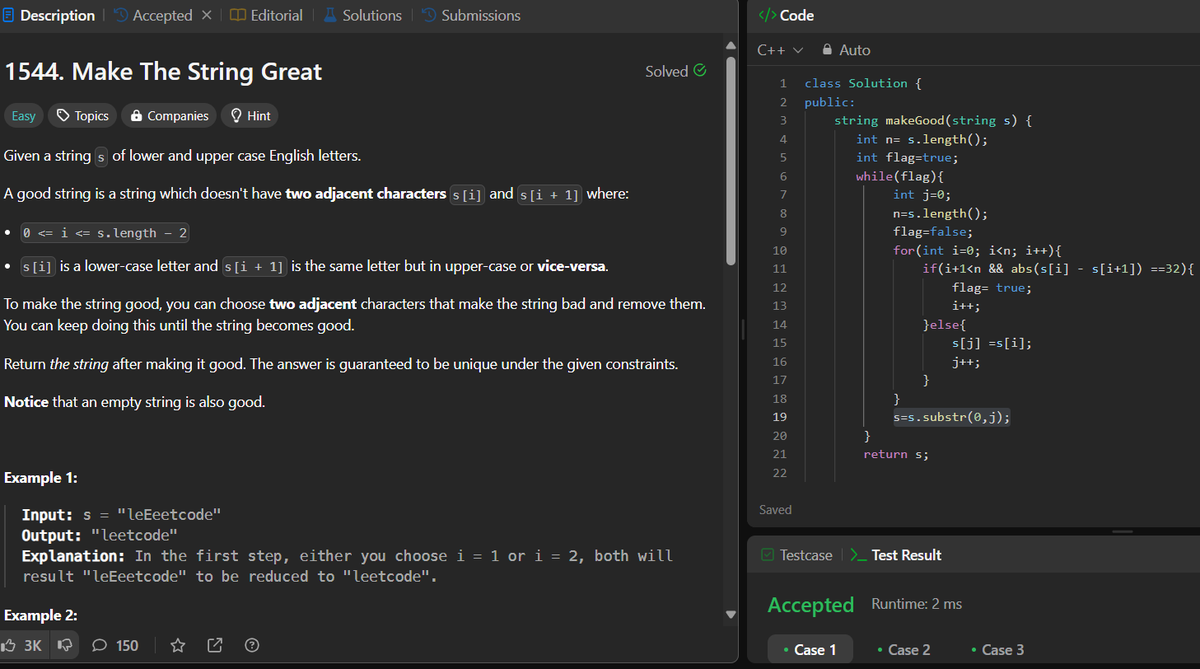The height and width of the screenshot is (669, 1200).
Task: Select Case 3
Action: click(x=997, y=649)
